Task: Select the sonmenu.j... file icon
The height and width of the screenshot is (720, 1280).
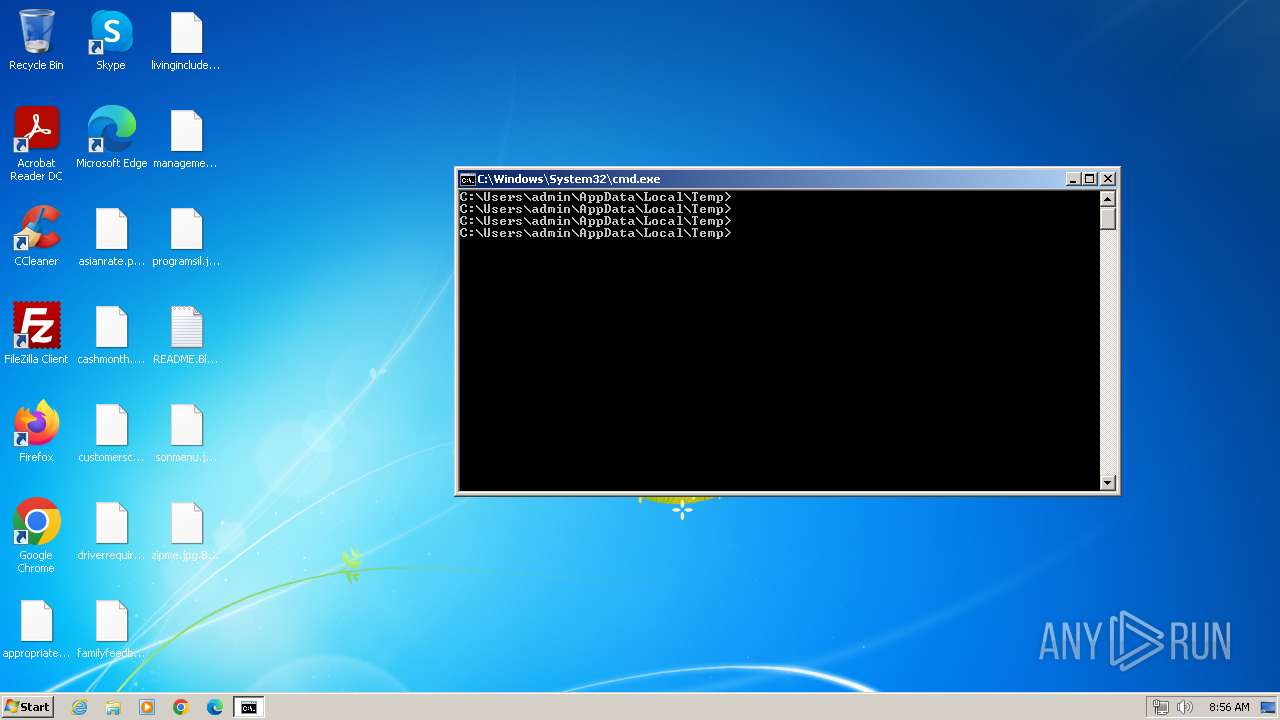Action: click(186, 432)
